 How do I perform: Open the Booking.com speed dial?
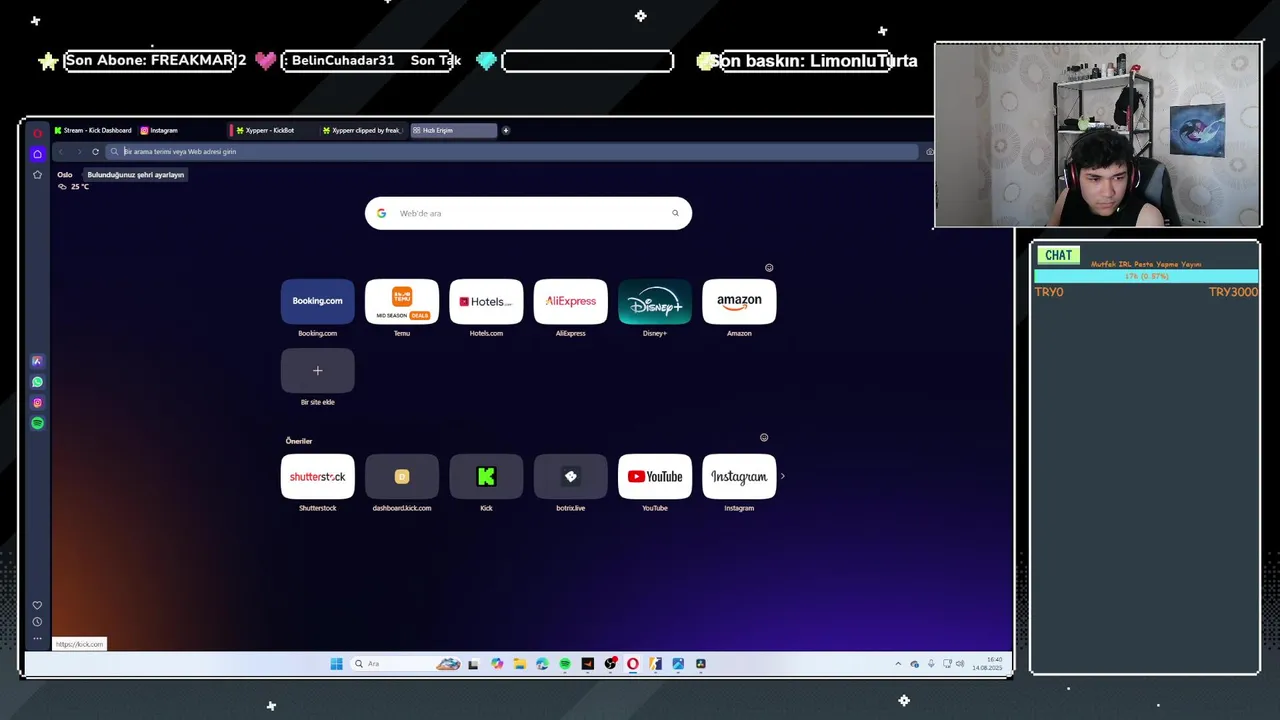click(318, 301)
